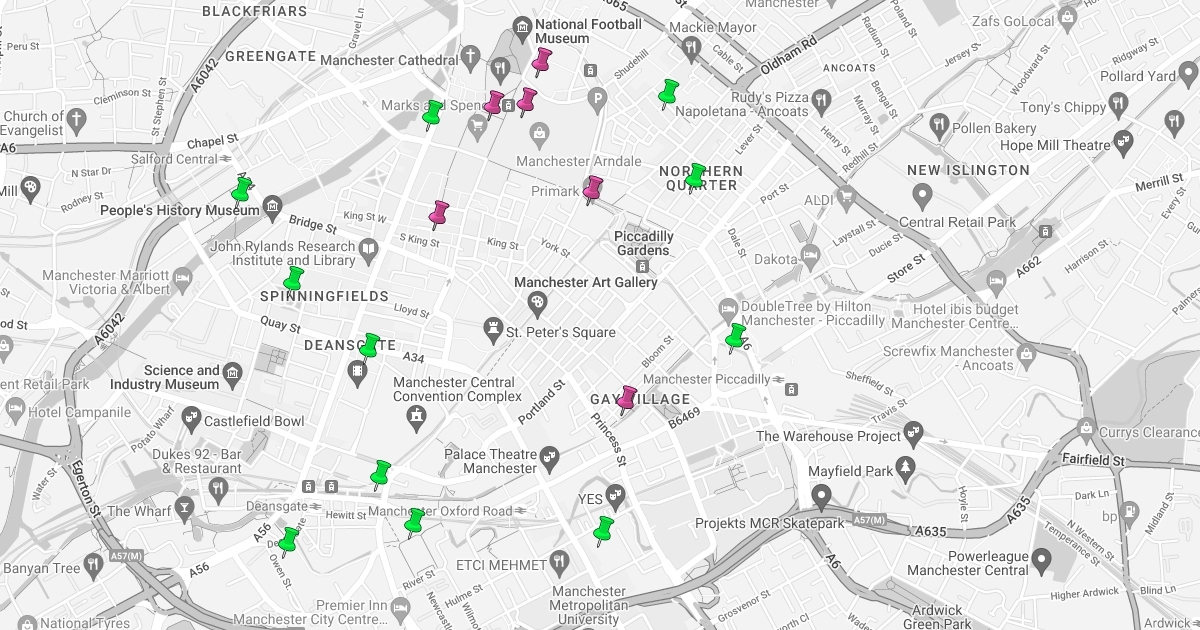The height and width of the screenshot is (630, 1200).
Task: Select the Manchester Arndale shopping bag icon
Action: (539, 133)
